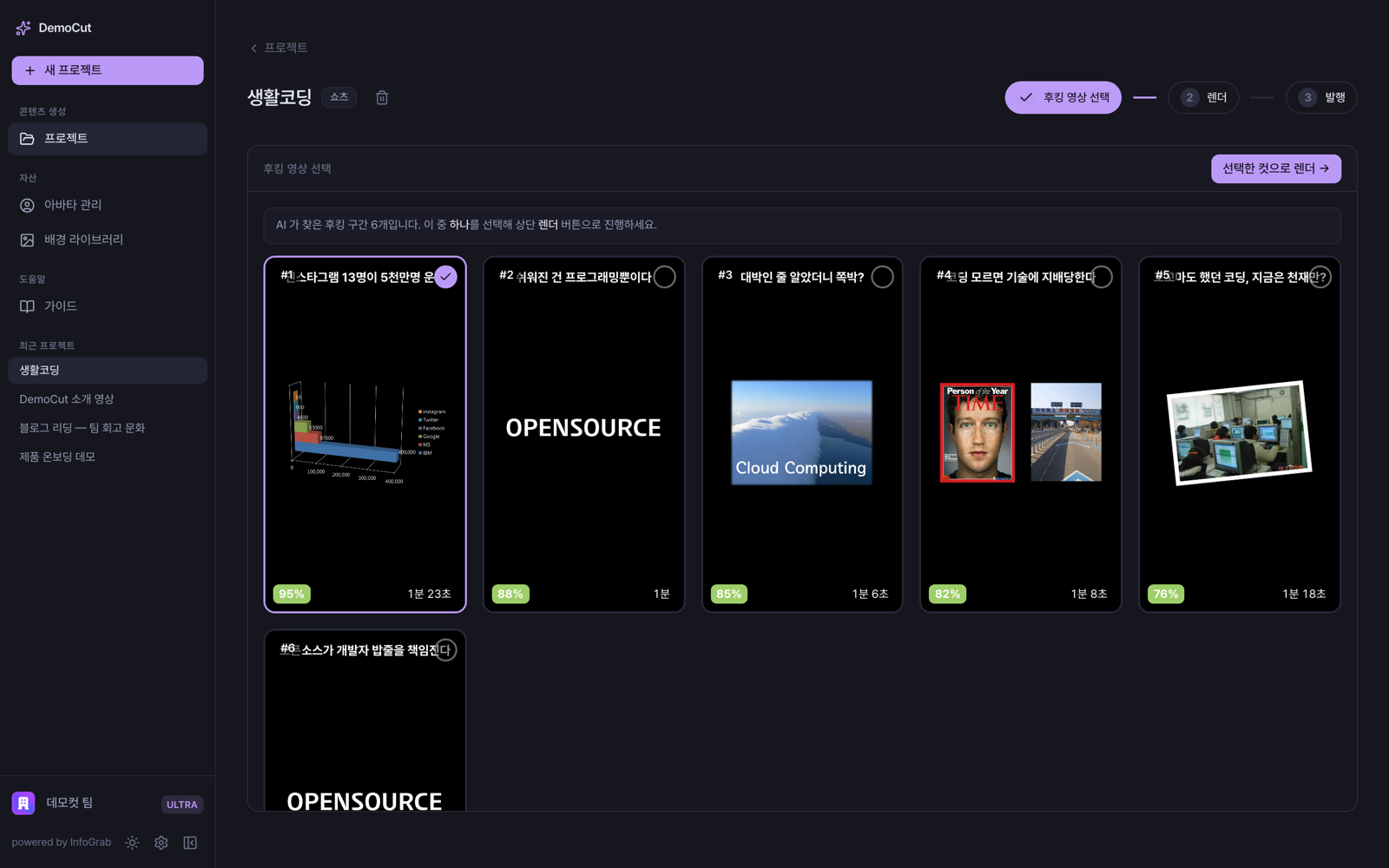Open recent project 블로그 리딩 — 팀 회고 문화
The height and width of the screenshot is (868, 1389).
click(x=108, y=428)
